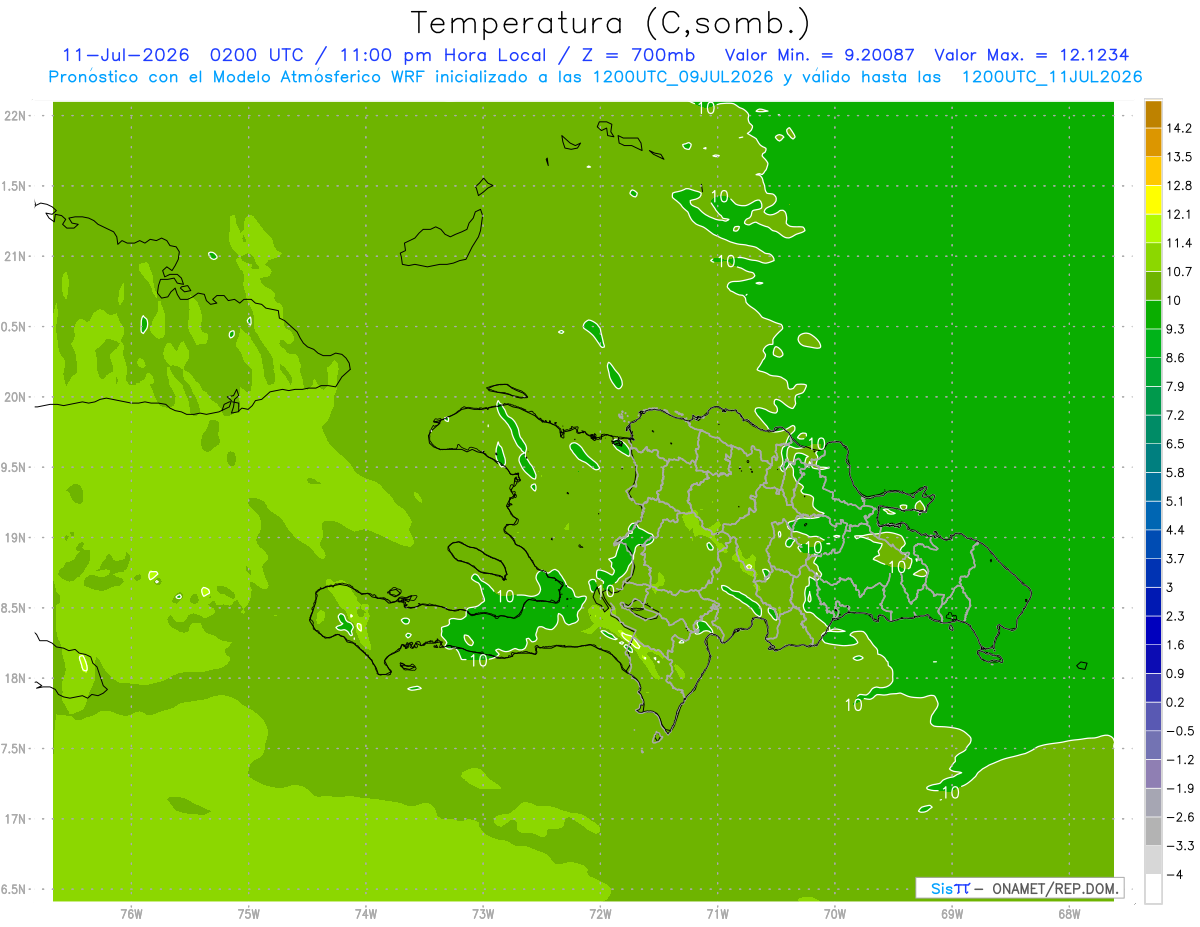1200x927 pixels.
Task: Click the 73W longitude label
Action: point(483,913)
